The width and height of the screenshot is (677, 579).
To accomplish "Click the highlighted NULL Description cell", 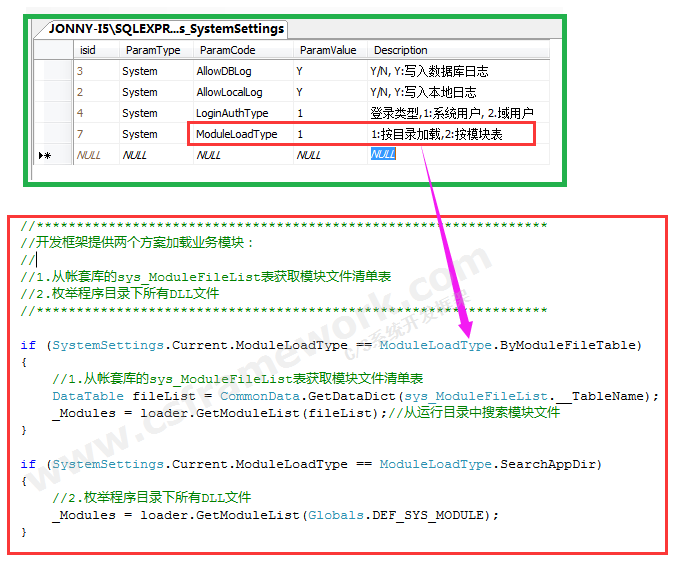I will pyautogui.click(x=383, y=155).
